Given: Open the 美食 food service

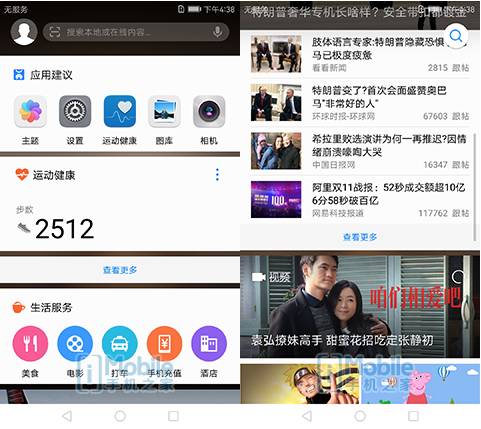Looking at the screenshot, I should click(x=30, y=344).
